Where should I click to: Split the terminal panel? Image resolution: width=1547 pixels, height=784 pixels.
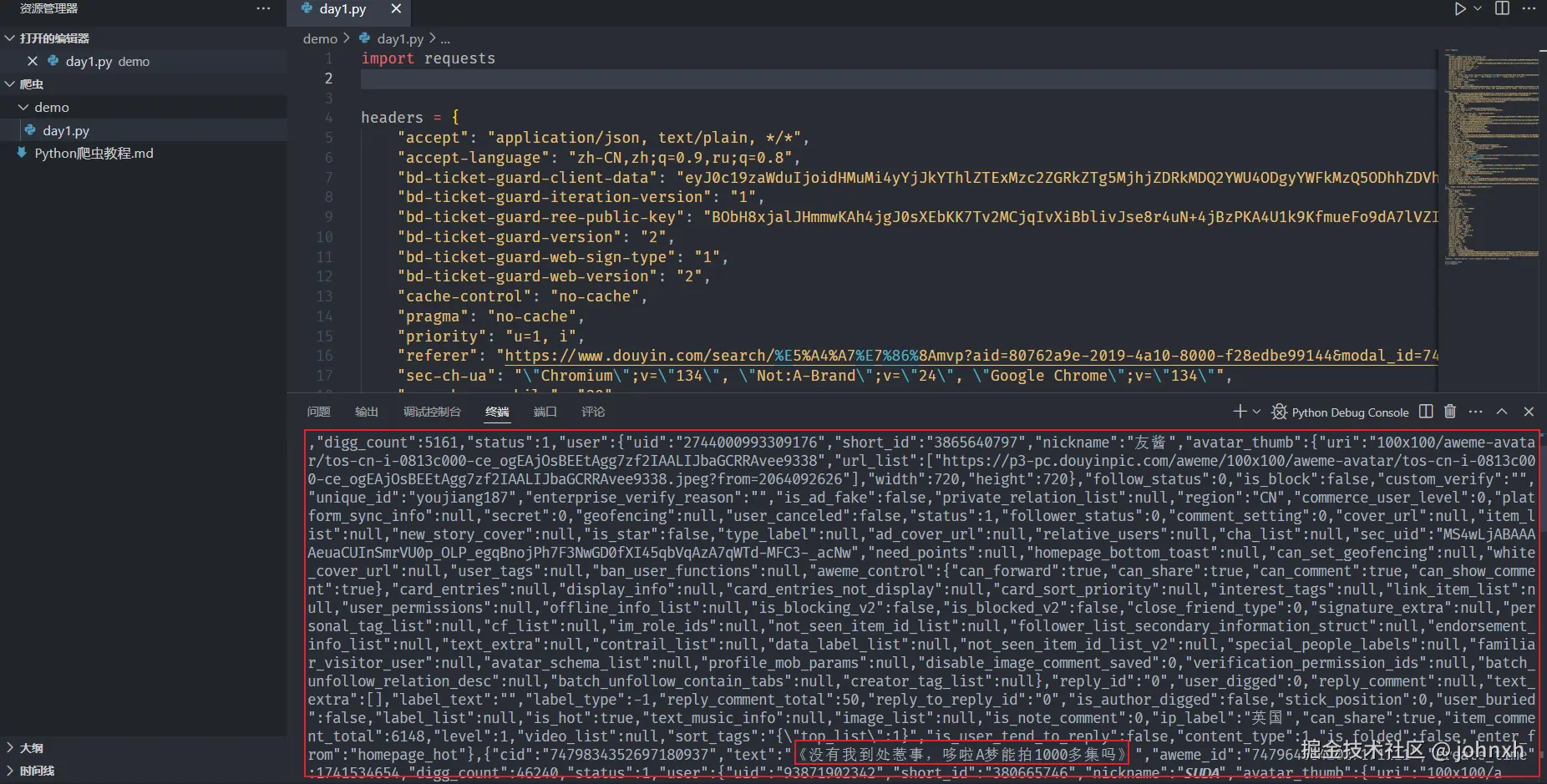(1426, 412)
